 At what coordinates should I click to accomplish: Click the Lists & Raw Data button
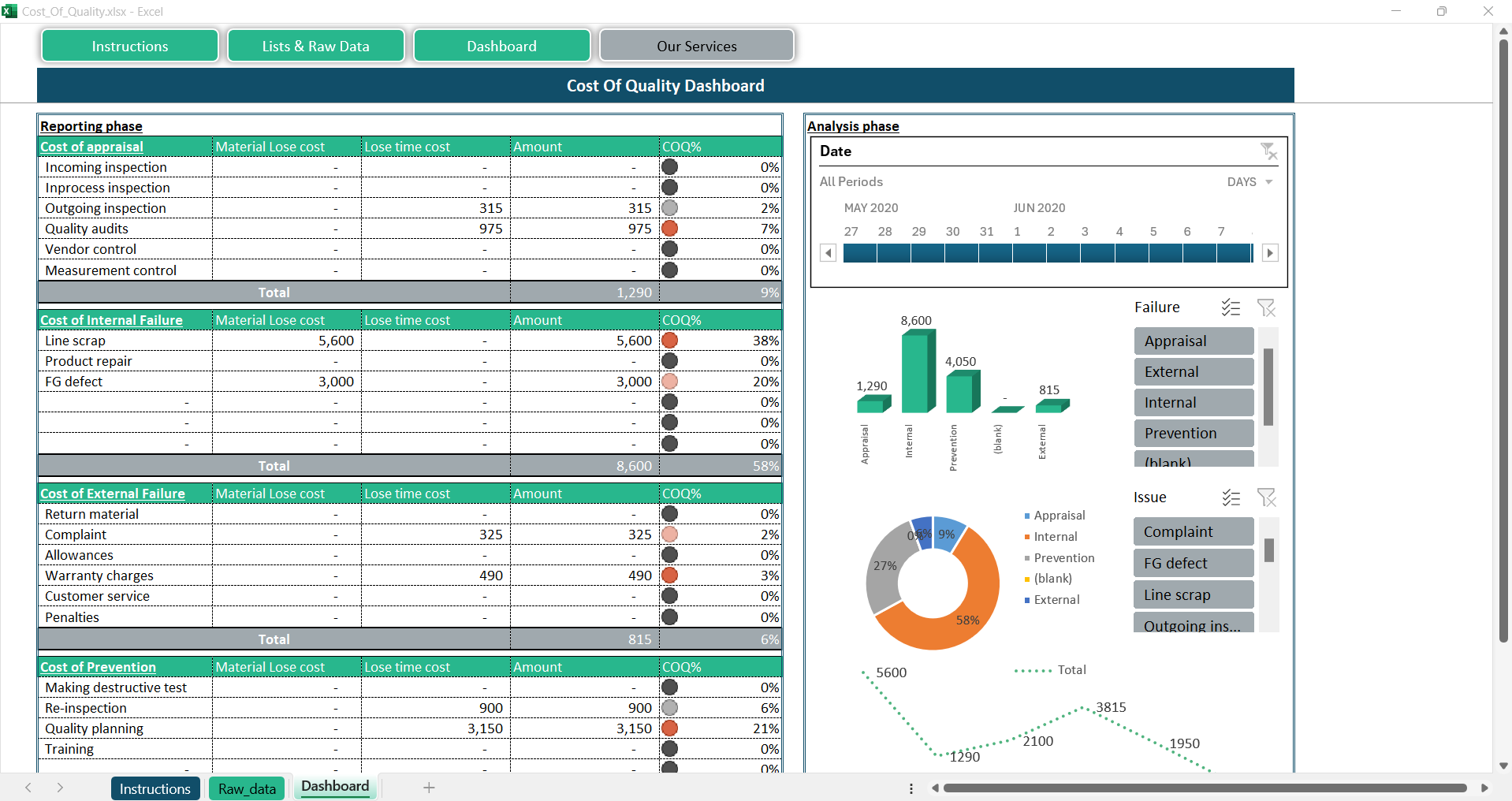315,46
